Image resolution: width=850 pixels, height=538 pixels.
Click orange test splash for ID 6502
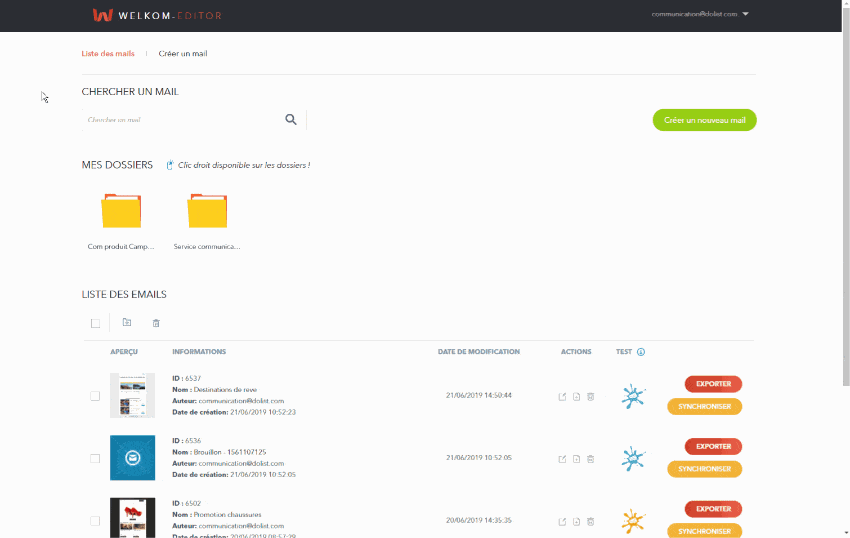pos(633,521)
